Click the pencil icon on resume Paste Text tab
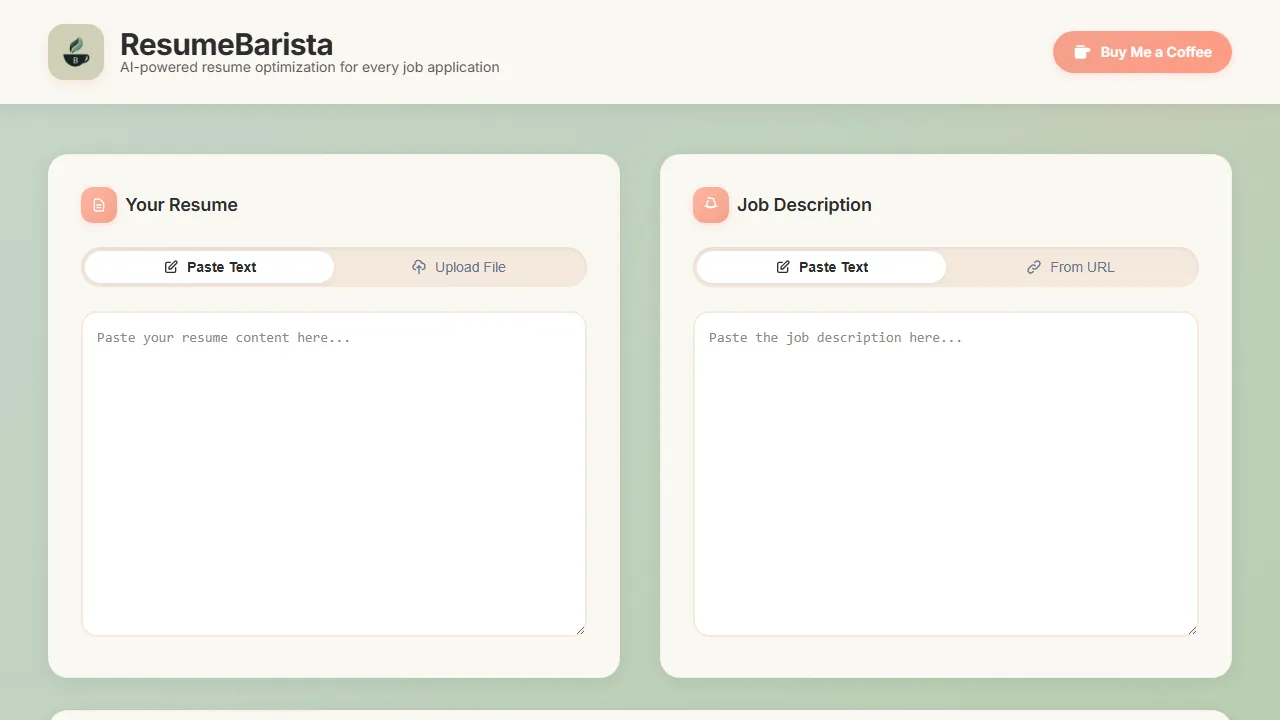 [171, 267]
